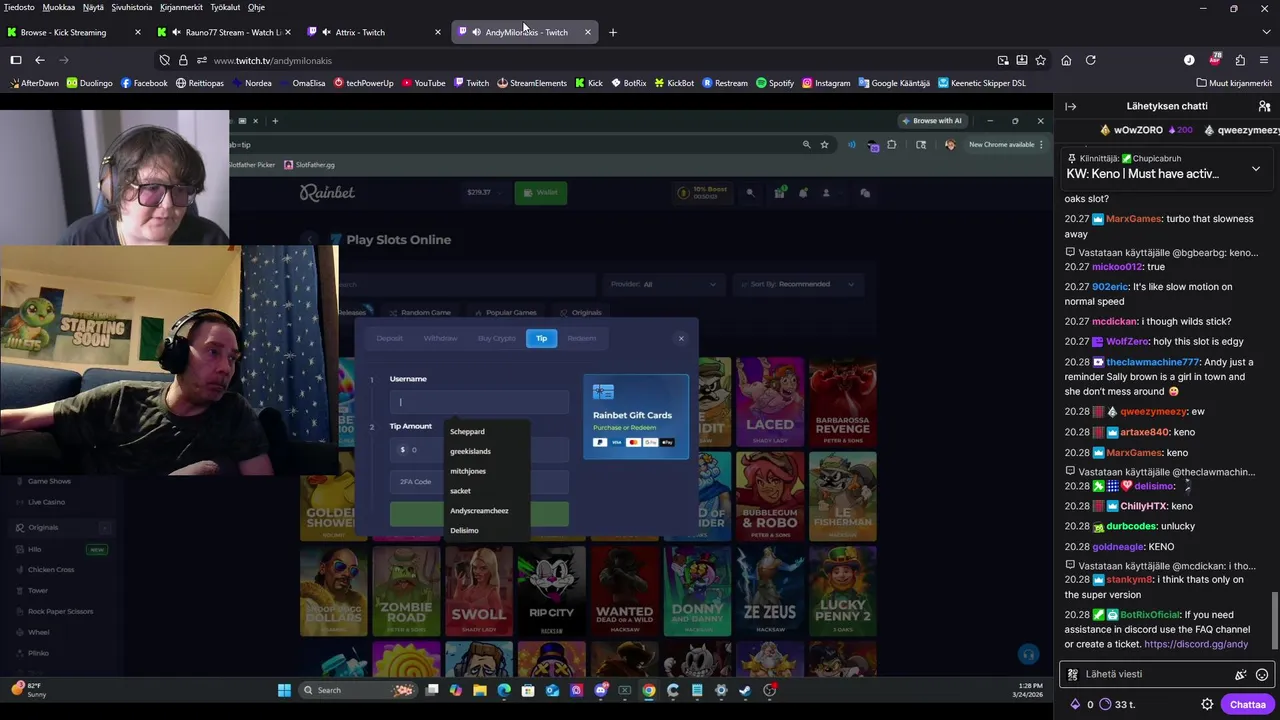Open the channel points balance icon
The width and height of the screenshot is (1280, 720).
(x=1105, y=704)
